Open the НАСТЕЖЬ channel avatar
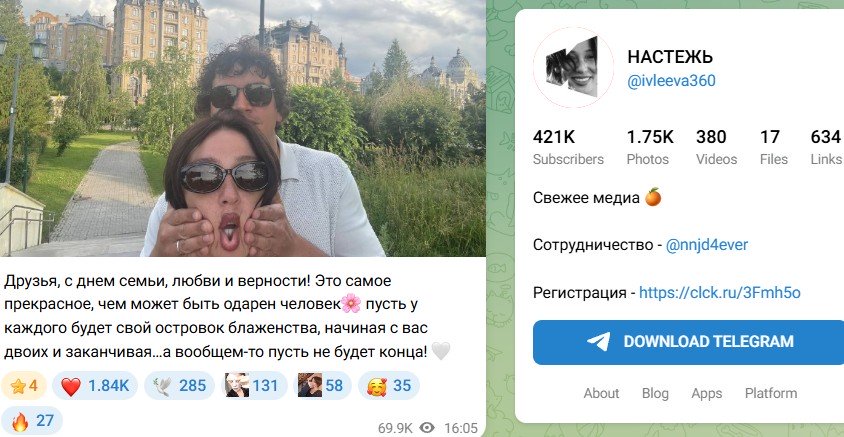844x437 pixels. (x=573, y=67)
